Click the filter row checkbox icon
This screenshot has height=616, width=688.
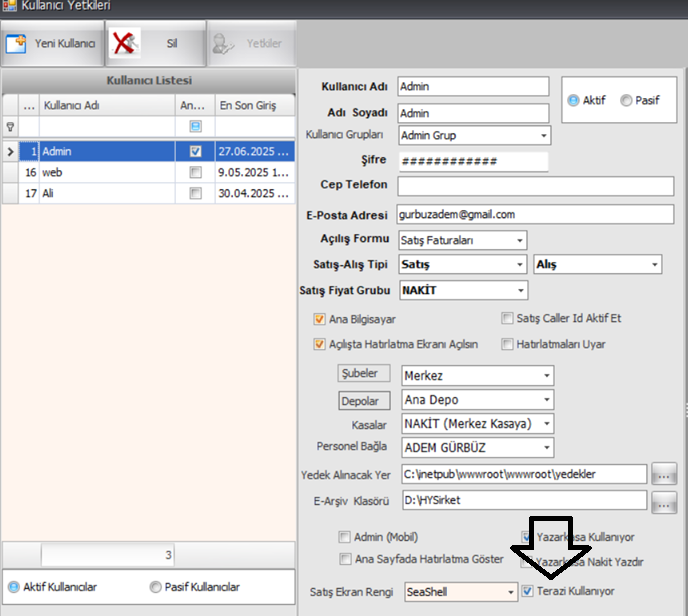(196, 127)
